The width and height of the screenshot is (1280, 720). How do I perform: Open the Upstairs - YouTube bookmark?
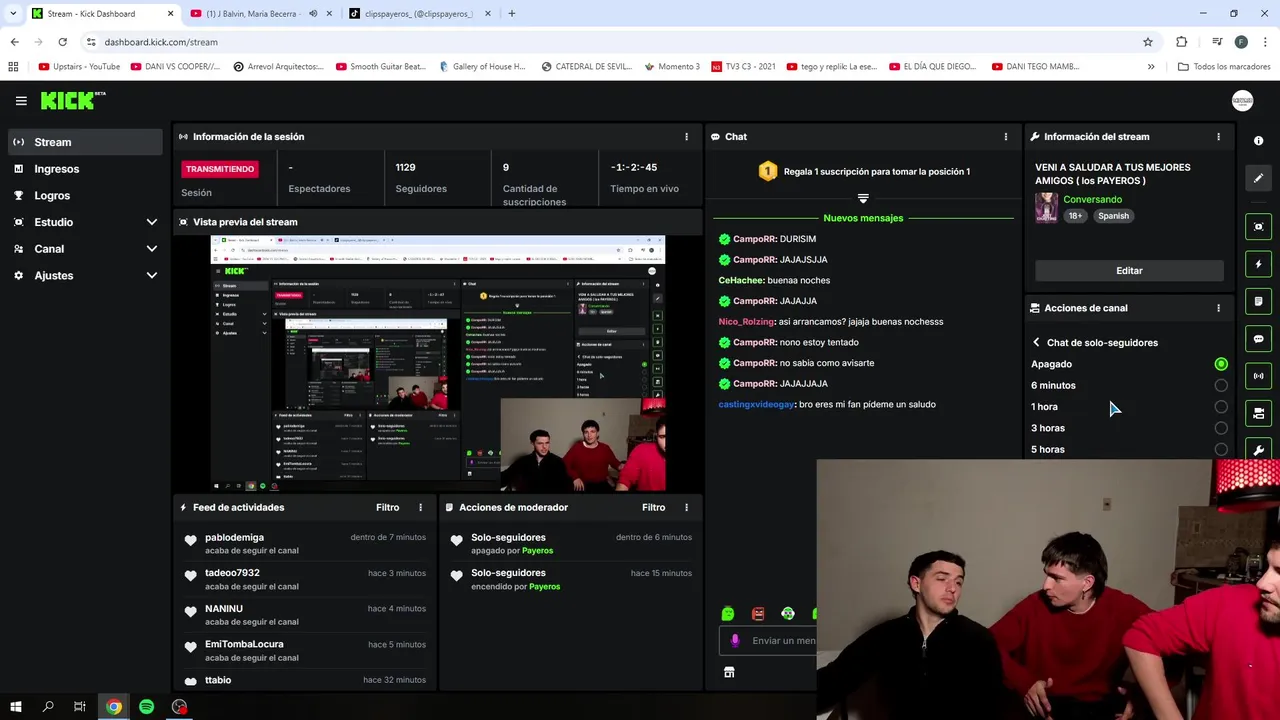tap(79, 67)
